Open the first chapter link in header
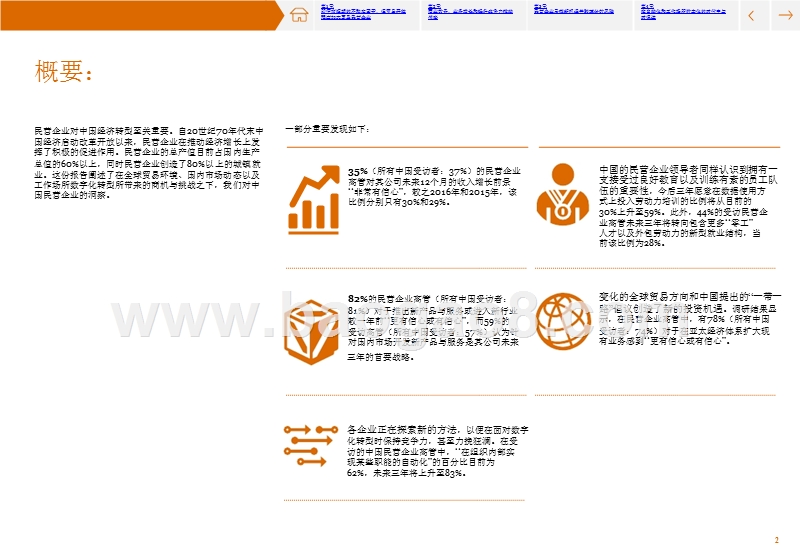 coord(363,13)
